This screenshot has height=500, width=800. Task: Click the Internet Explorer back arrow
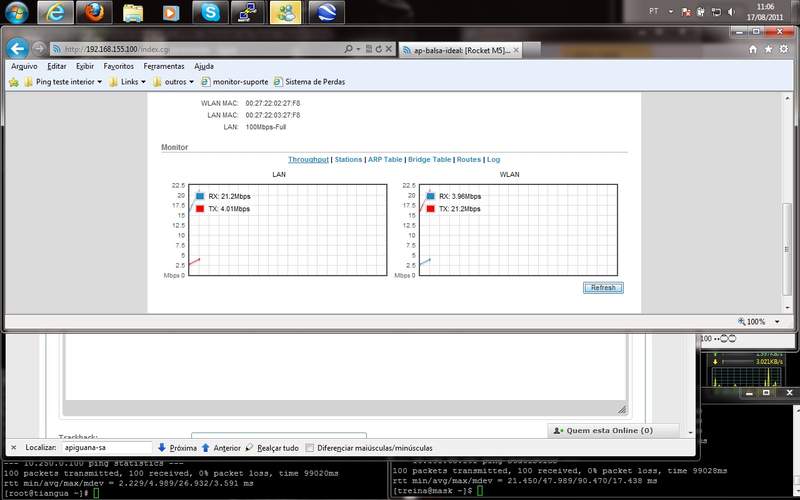17,49
